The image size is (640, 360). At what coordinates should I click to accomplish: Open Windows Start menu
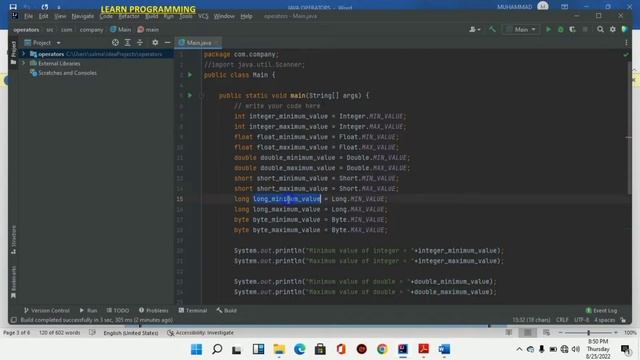pos(196,349)
